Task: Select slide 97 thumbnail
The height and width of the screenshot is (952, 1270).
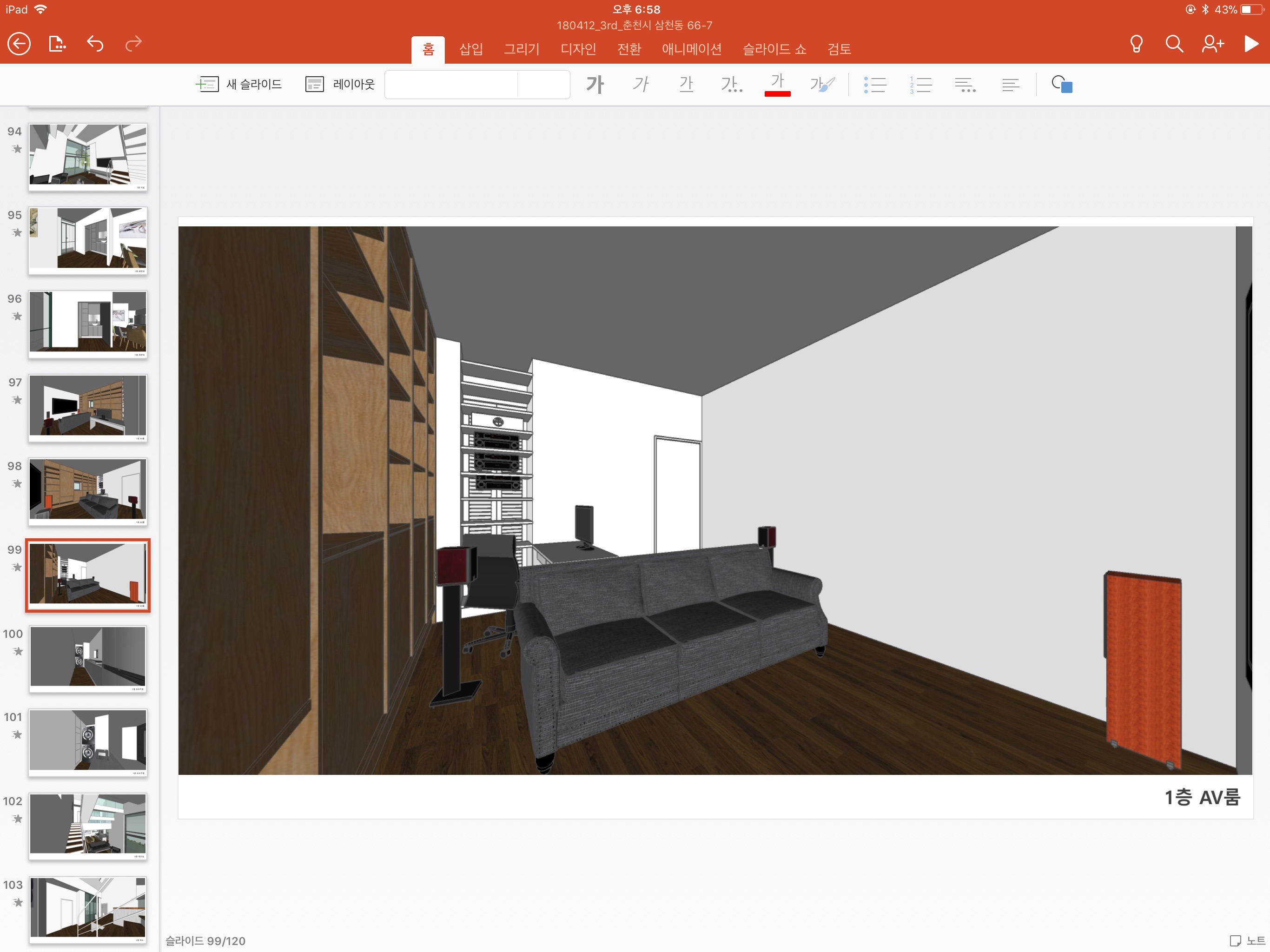Action: tap(88, 408)
